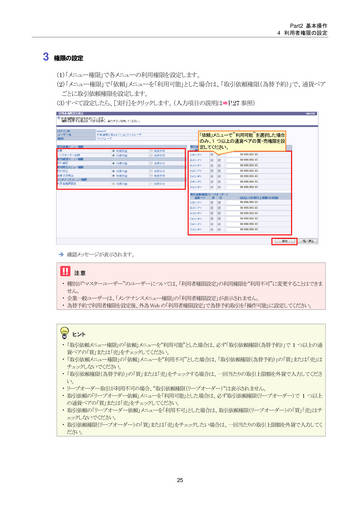Click the 取引依頼権限 leave-order table header

pos(240,194)
